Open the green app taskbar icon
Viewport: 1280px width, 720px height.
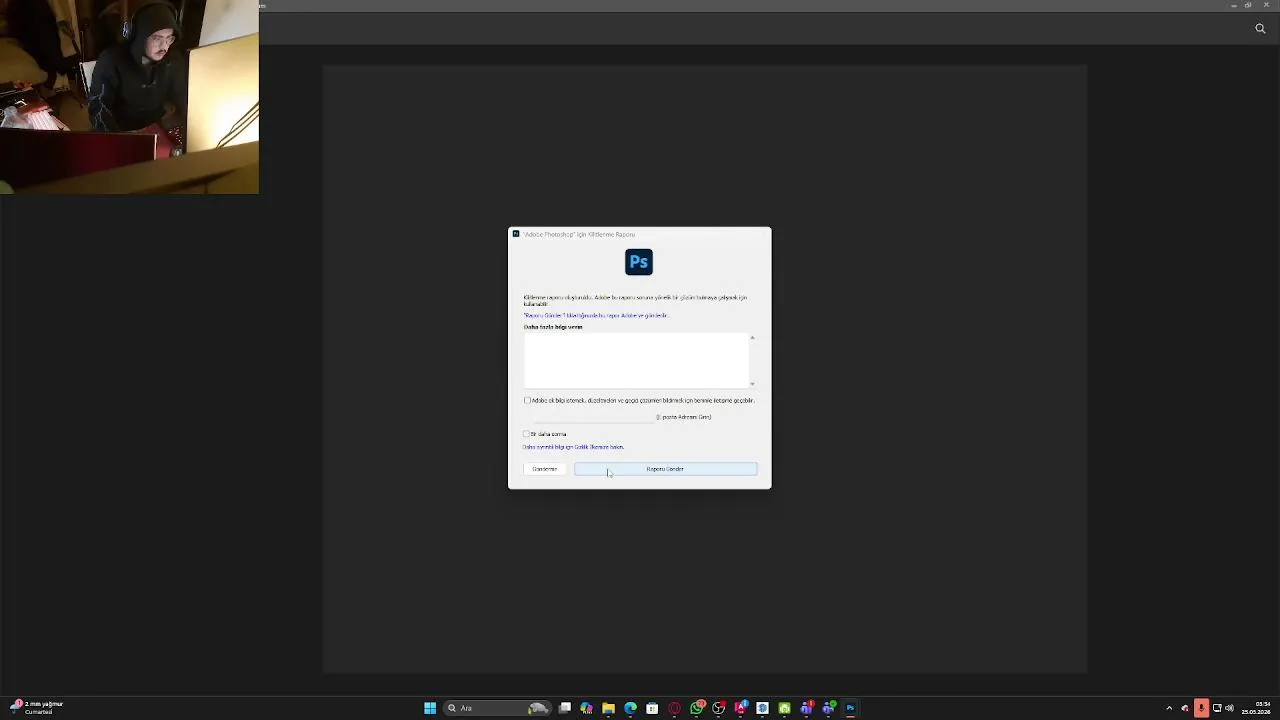784,708
